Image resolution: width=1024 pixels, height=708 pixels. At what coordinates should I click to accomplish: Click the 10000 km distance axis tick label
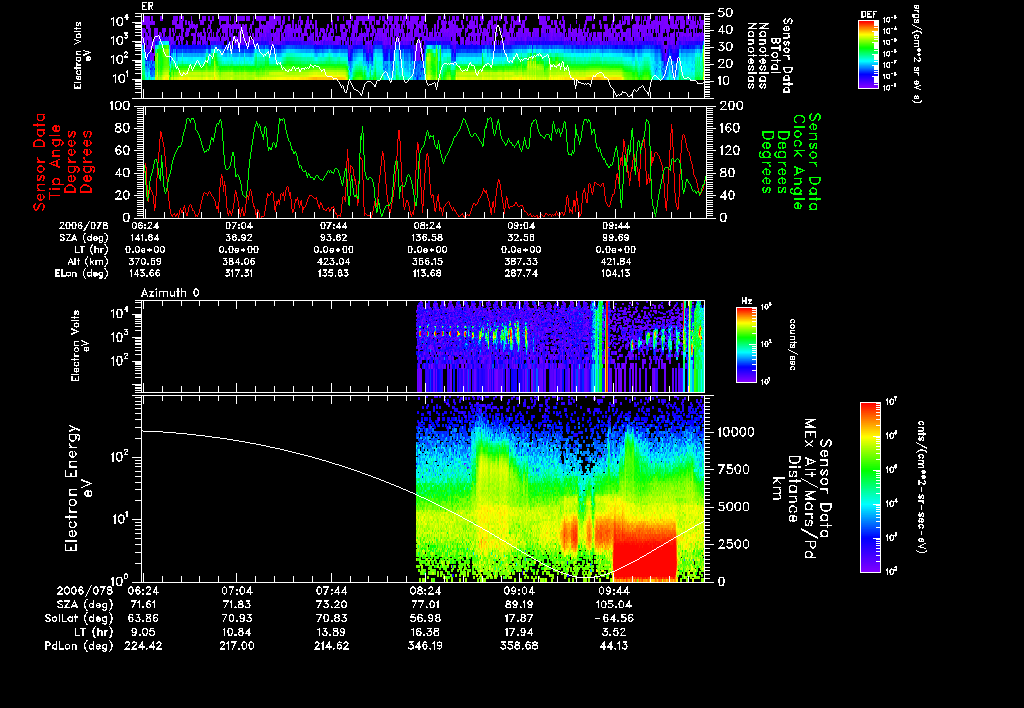(x=736, y=432)
